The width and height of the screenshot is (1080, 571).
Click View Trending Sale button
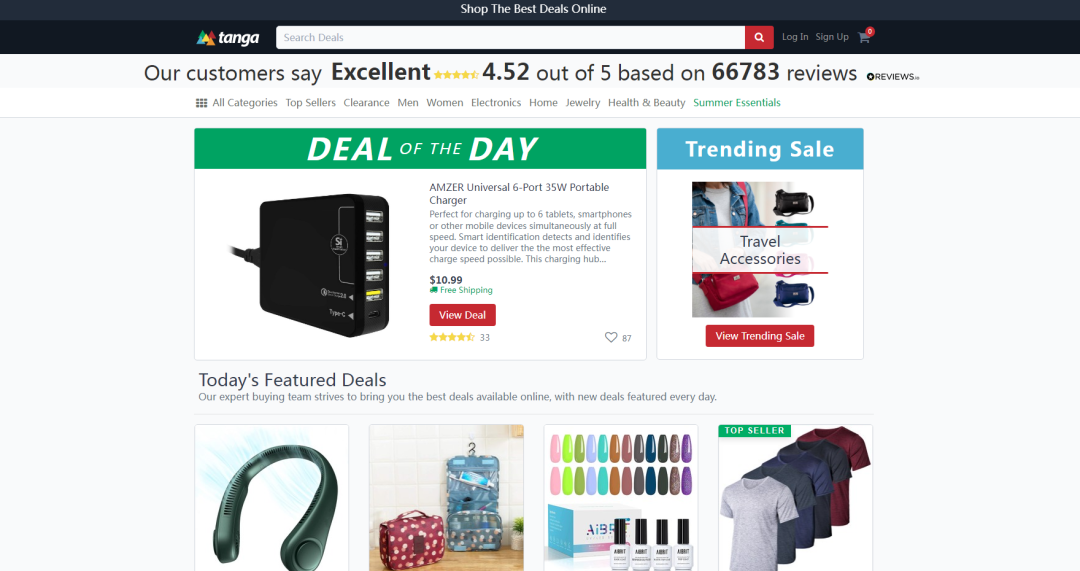[760, 336]
